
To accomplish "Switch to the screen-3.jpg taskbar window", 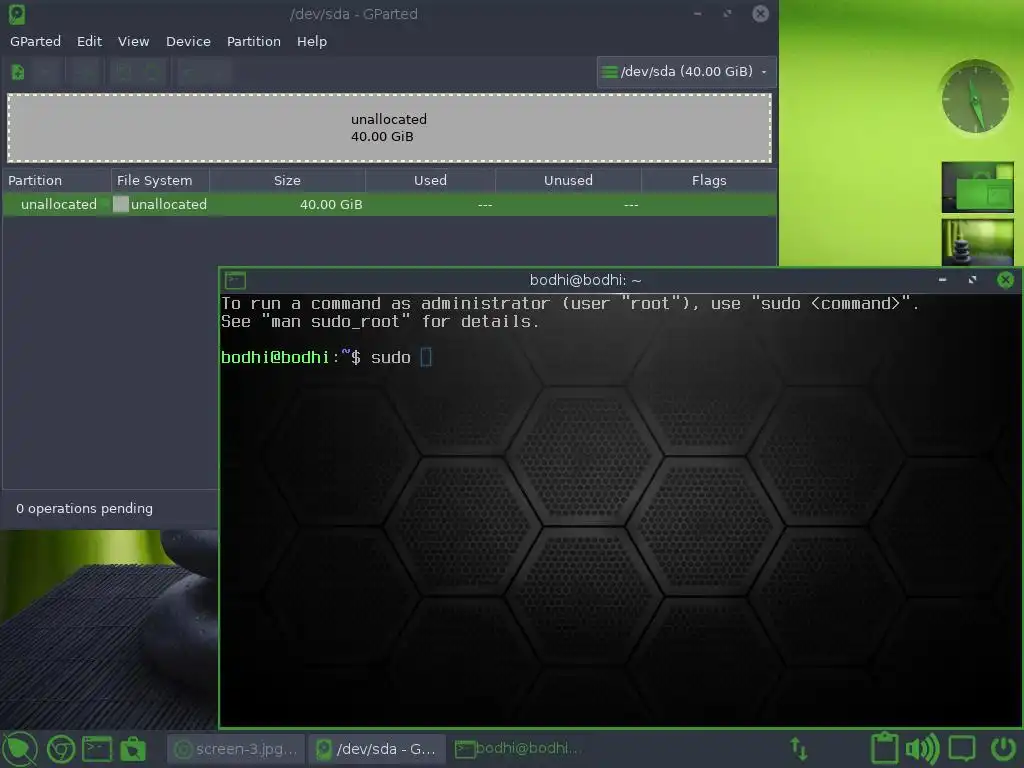I will tap(236, 749).
